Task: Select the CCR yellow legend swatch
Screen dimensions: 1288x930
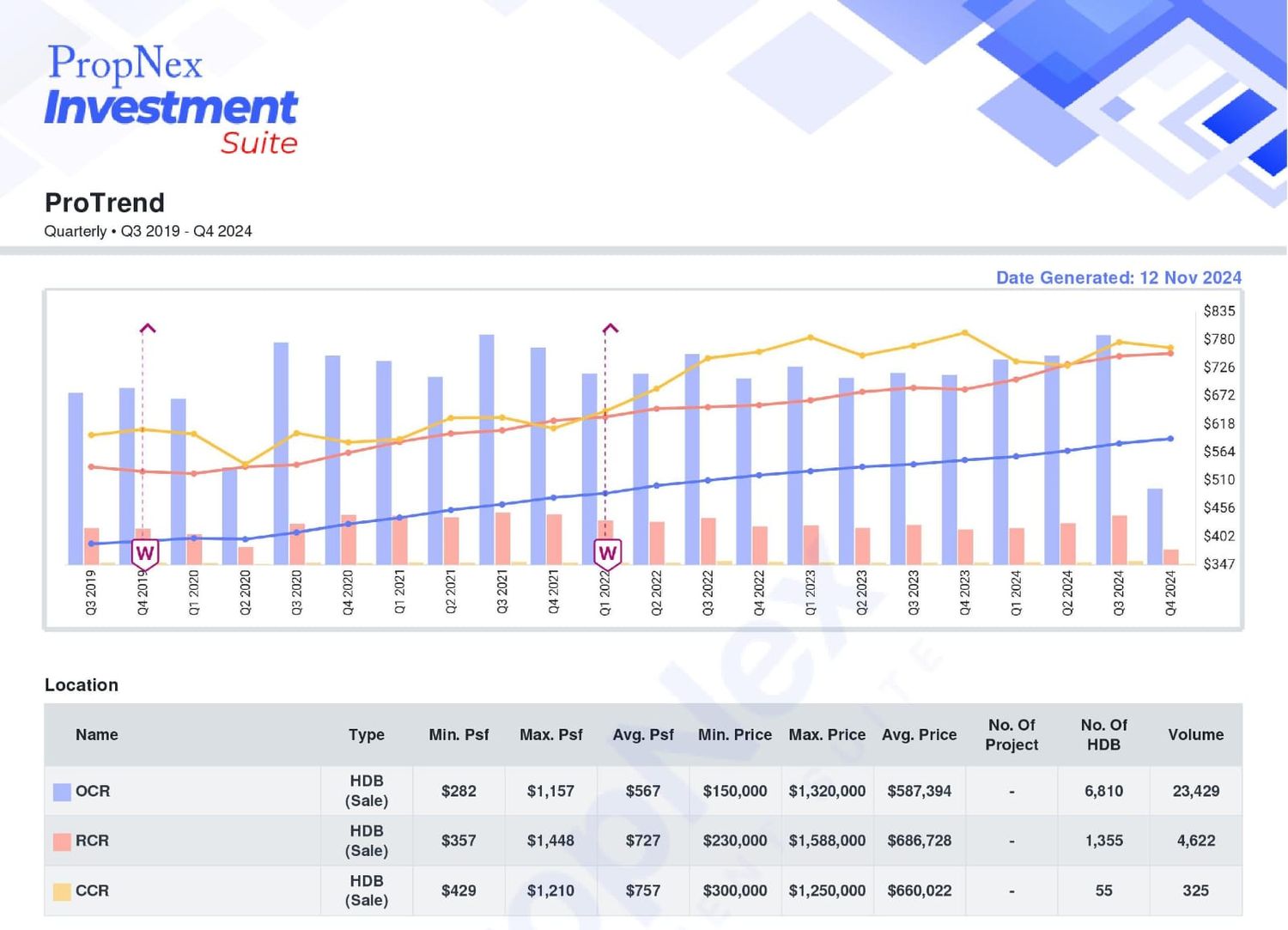Action: [62, 891]
